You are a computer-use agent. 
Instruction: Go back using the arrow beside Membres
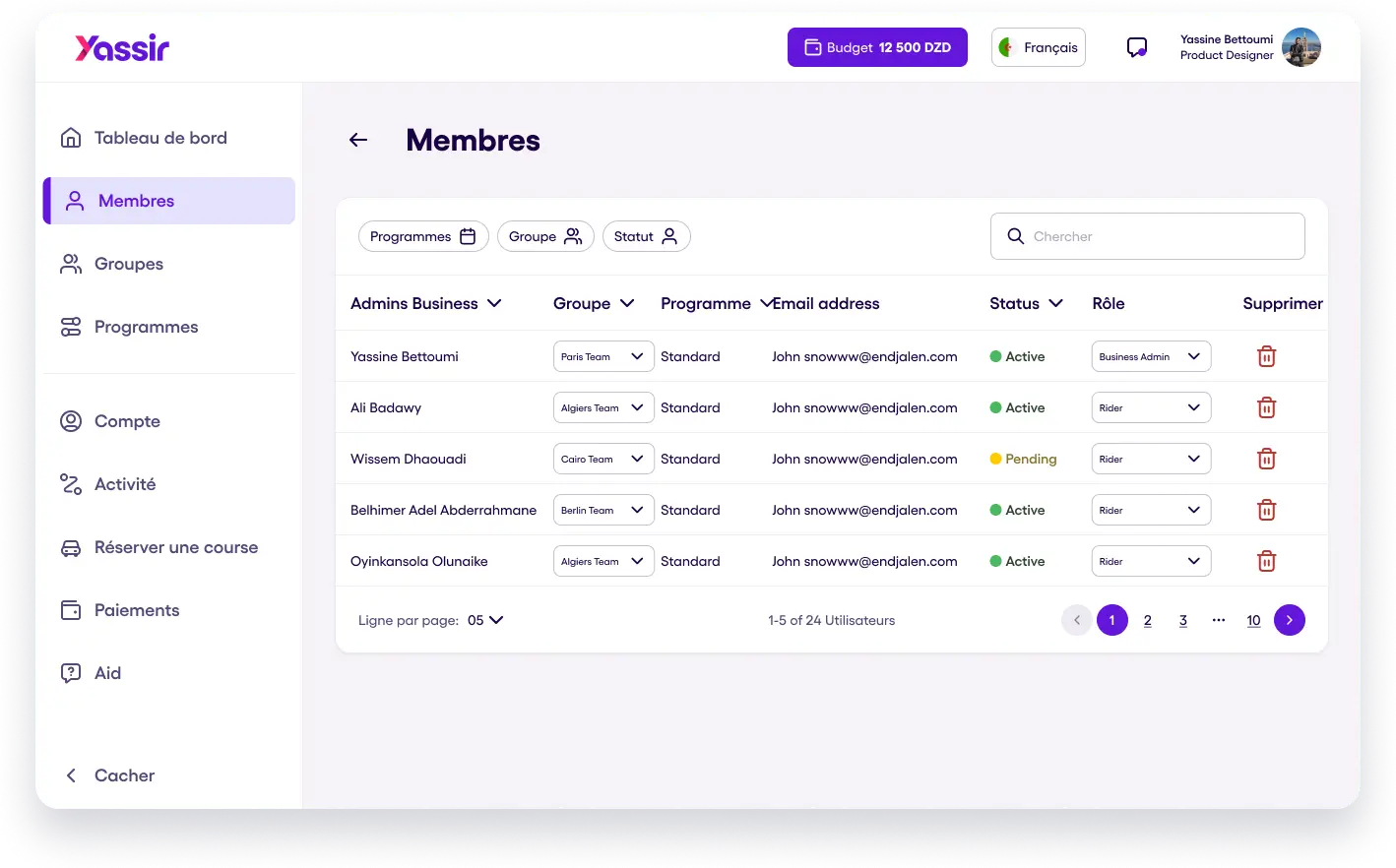358,140
